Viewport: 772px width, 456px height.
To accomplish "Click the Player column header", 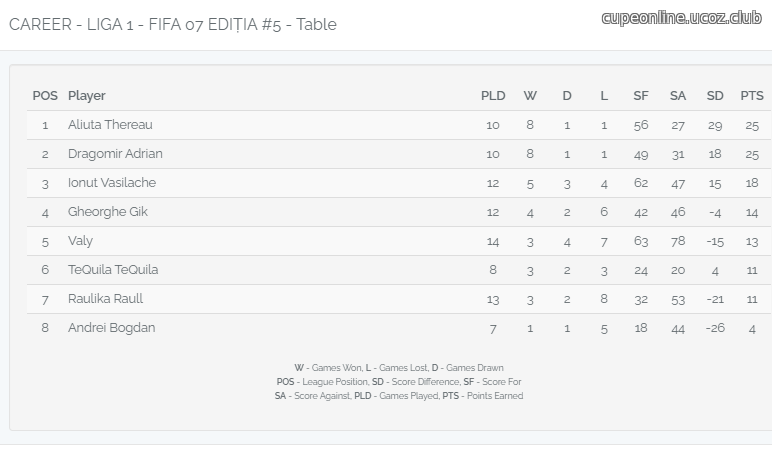I will pos(87,96).
